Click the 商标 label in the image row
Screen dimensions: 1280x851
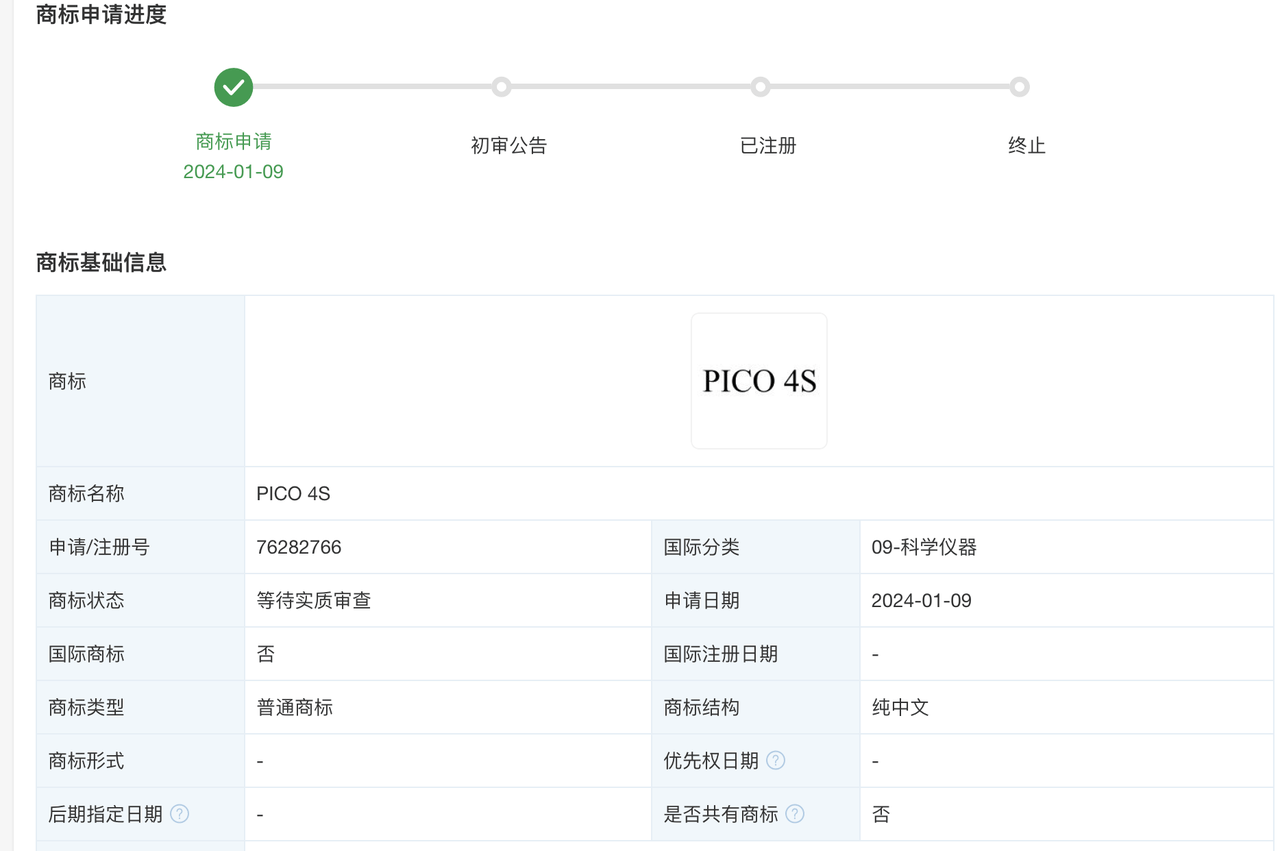(67, 381)
